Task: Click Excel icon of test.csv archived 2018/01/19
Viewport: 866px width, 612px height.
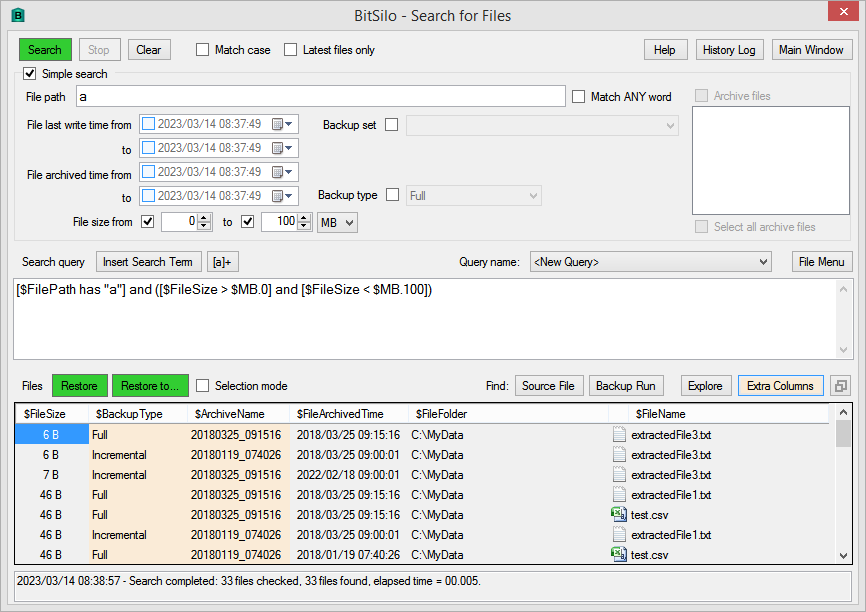Action: pos(619,554)
